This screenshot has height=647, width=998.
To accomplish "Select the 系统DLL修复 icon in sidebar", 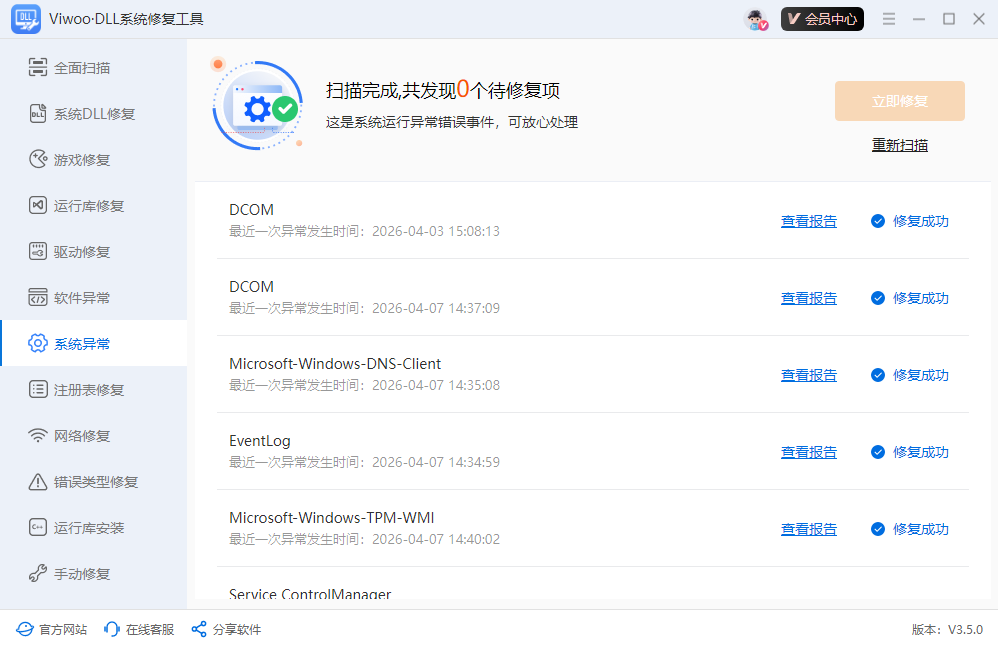I will [38, 114].
